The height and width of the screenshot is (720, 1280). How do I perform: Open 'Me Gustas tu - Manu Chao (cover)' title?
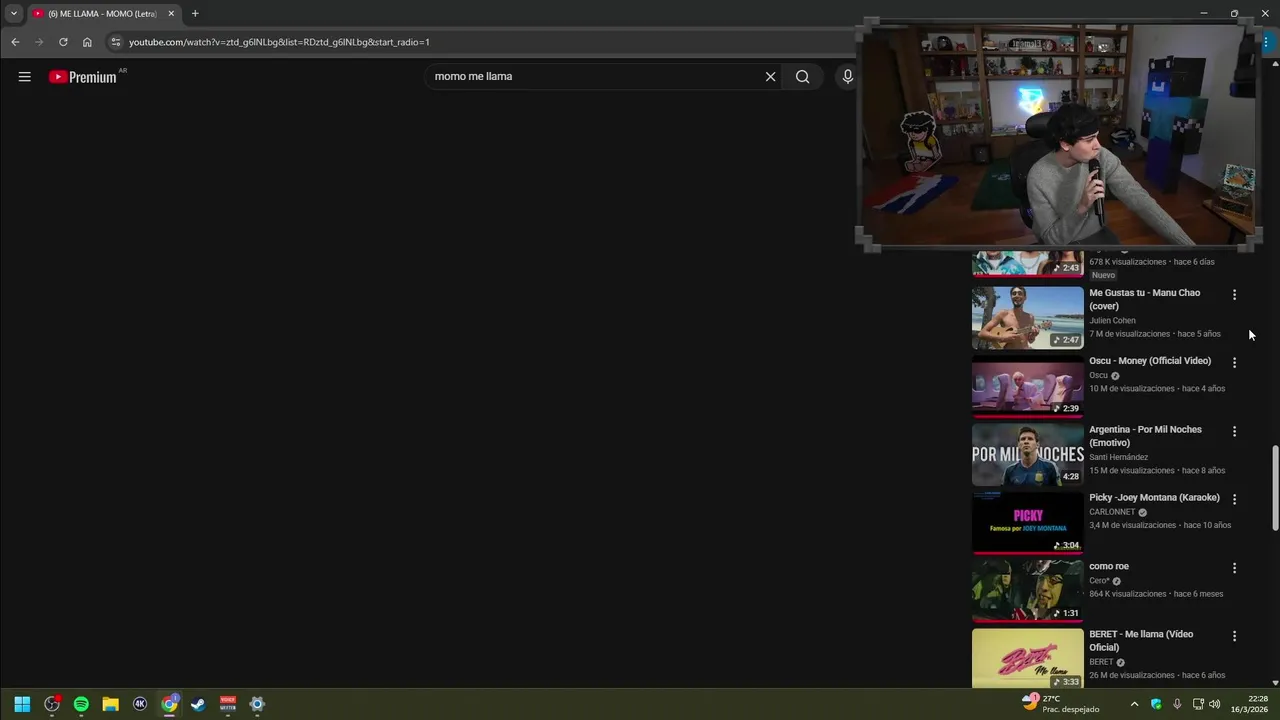click(x=1144, y=299)
